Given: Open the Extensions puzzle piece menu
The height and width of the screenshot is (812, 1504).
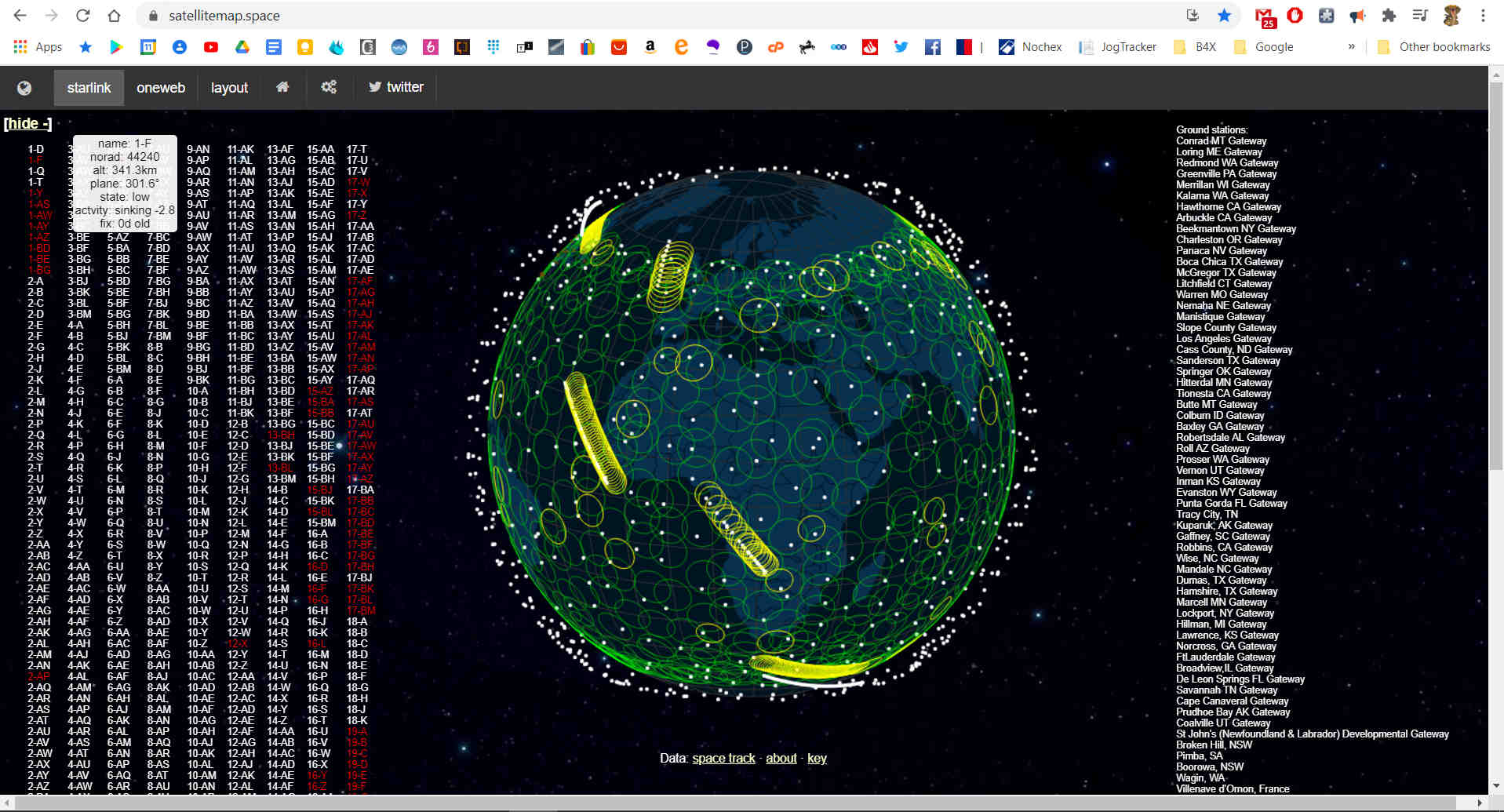Looking at the screenshot, I should 1389,16.
